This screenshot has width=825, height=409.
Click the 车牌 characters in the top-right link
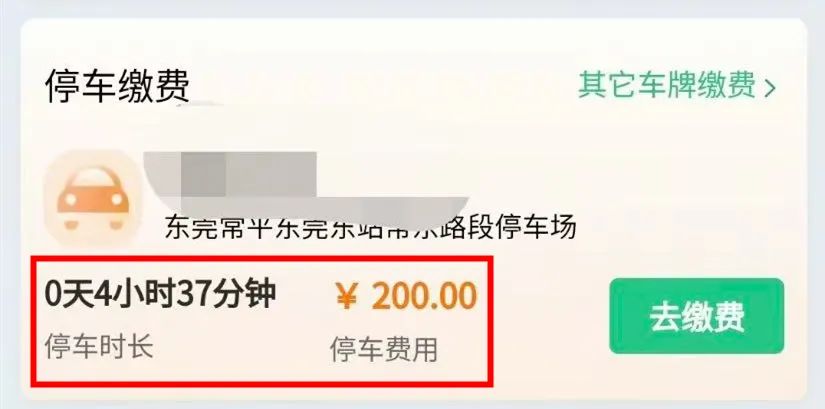(x=667, y=86)
